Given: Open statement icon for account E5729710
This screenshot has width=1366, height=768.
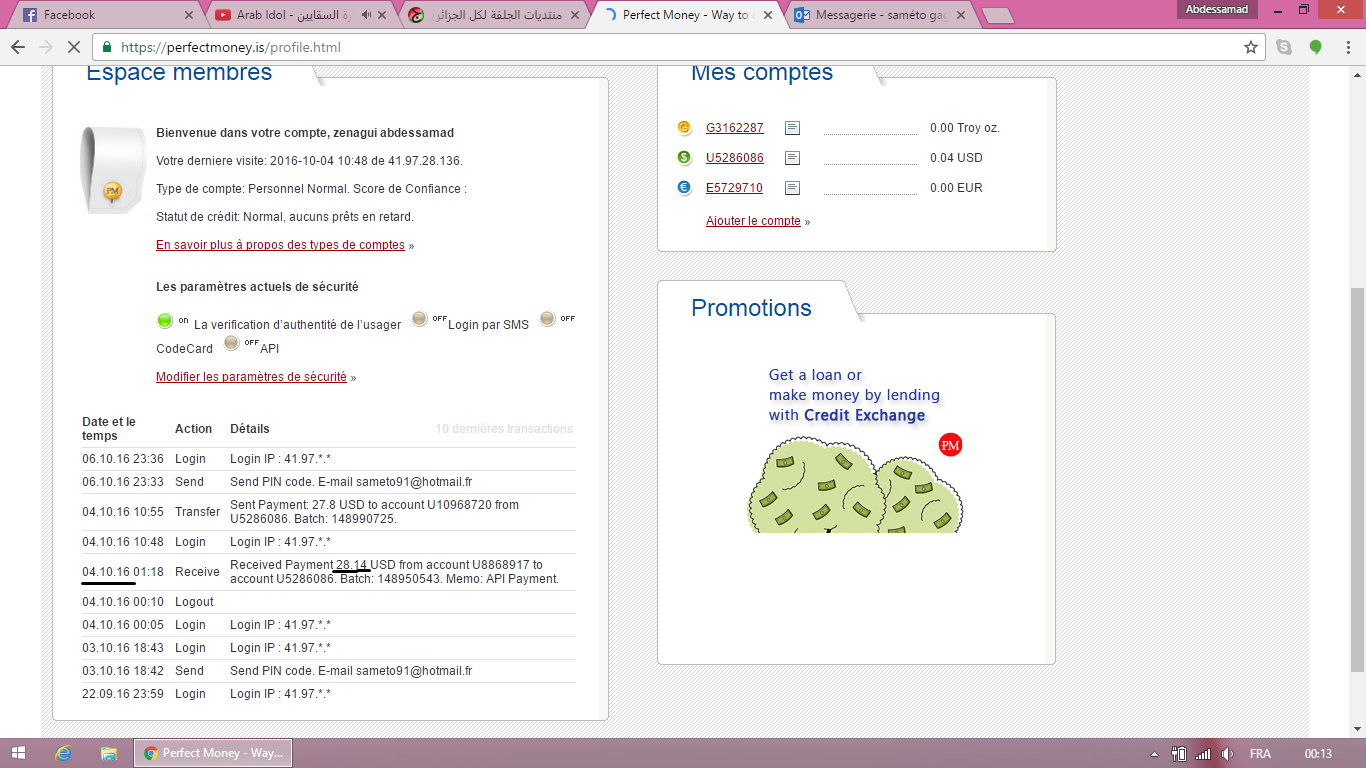Looking at the screenshot, I should tap(792, 188).
